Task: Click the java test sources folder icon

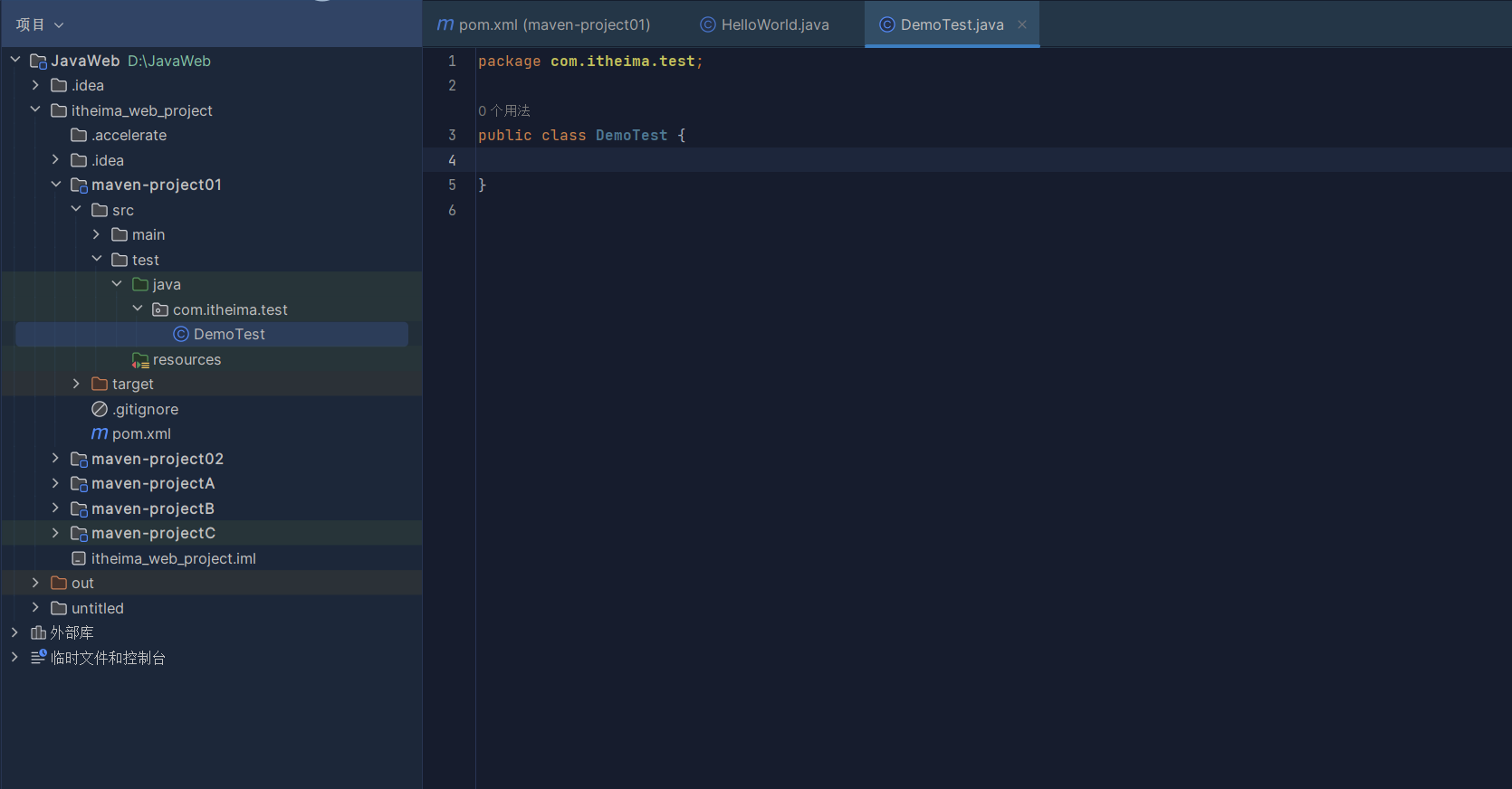Action: (140, 284)
